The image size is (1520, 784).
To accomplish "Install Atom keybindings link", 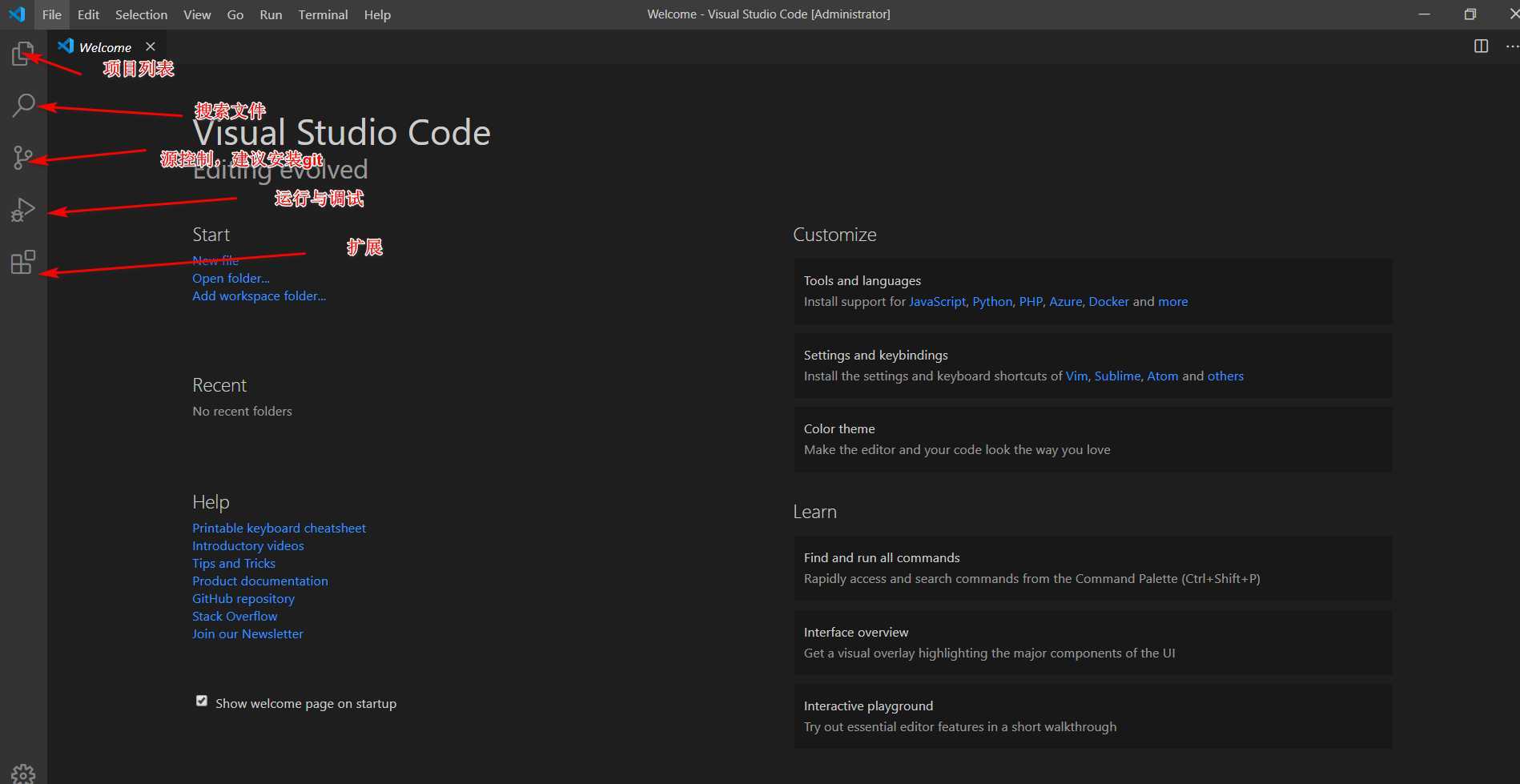I will click(x=1162, y=376).
